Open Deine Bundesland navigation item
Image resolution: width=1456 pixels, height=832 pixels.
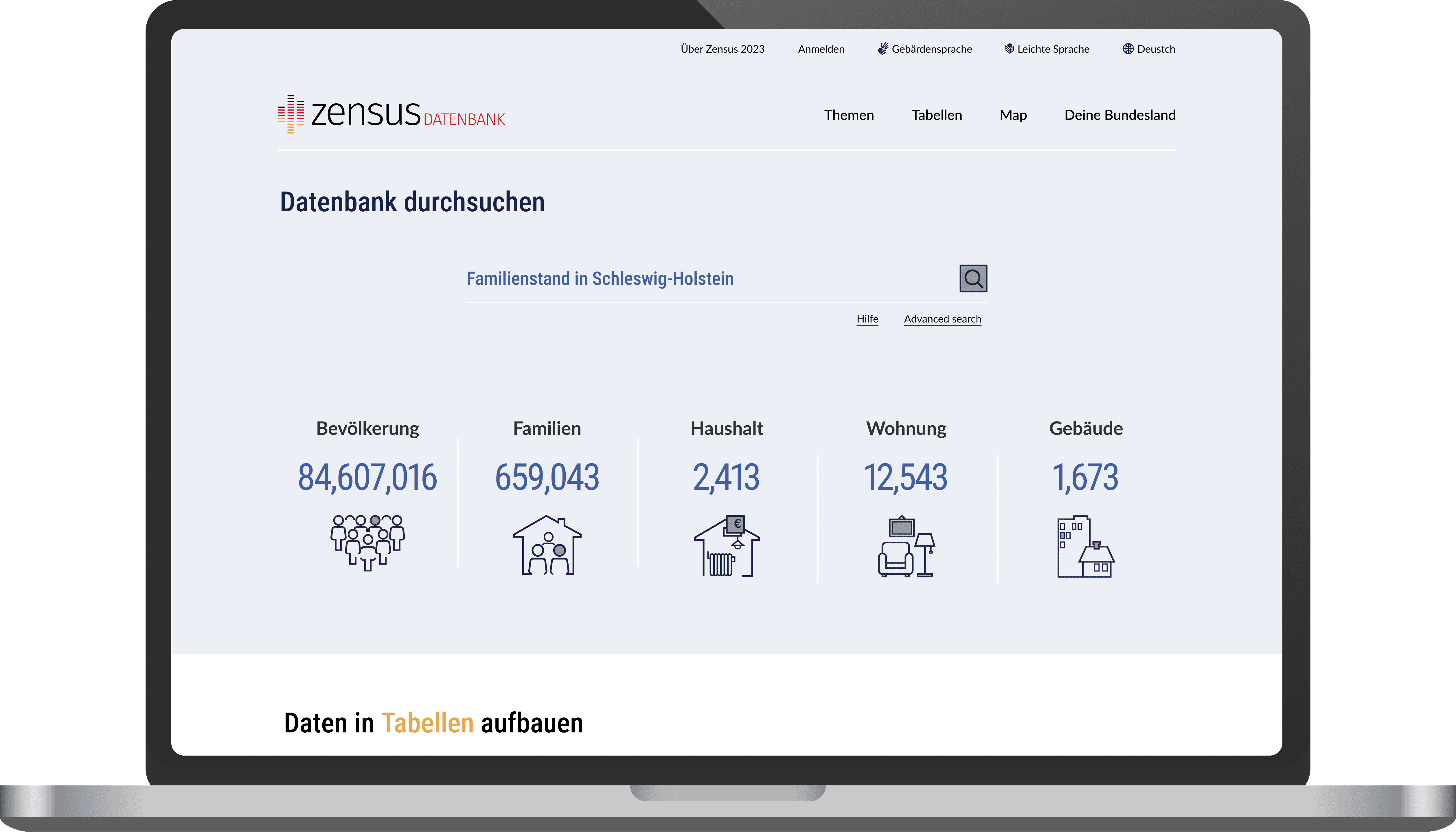point(1120,115)
